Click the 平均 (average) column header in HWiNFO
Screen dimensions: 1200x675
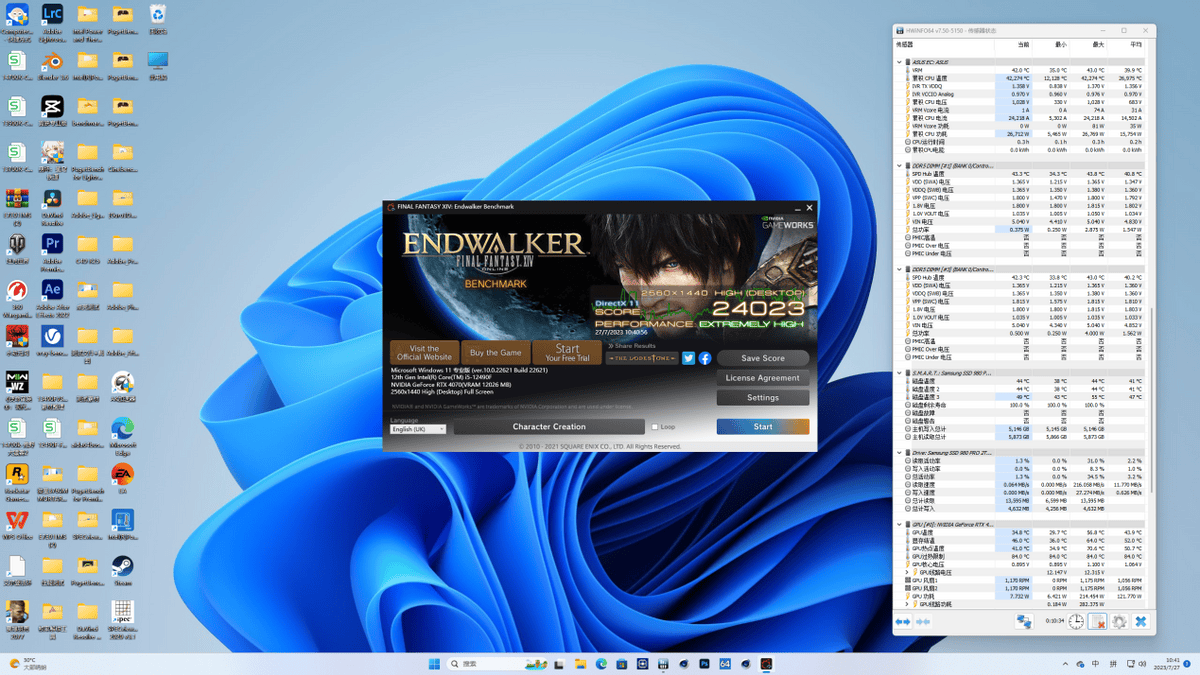pos(1135,45)
